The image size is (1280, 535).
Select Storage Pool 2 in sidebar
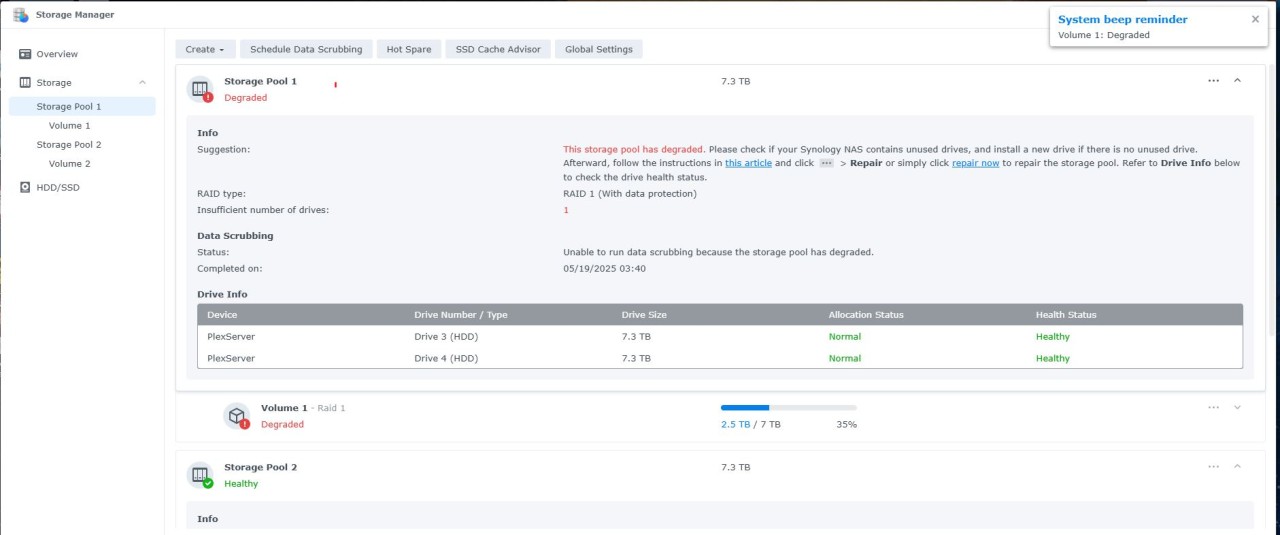(69, 145)
